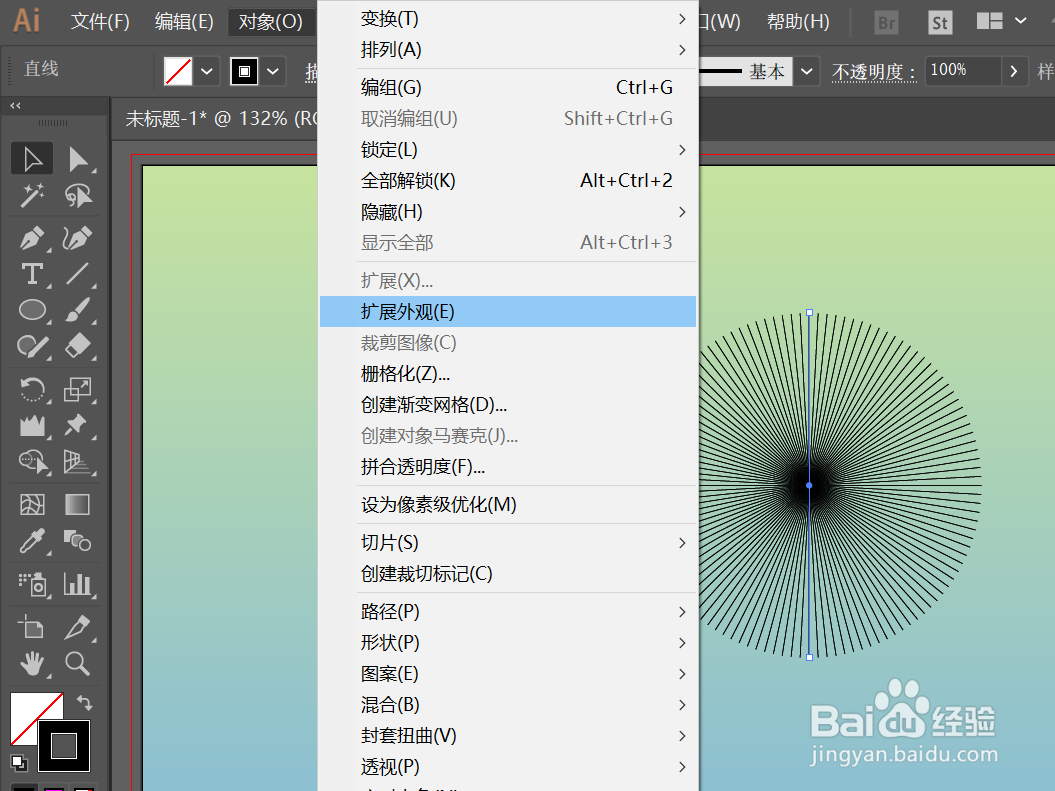The image size is (1055, 791).
Task: Select the Puppet Warp pin tool
Action: 78,425
